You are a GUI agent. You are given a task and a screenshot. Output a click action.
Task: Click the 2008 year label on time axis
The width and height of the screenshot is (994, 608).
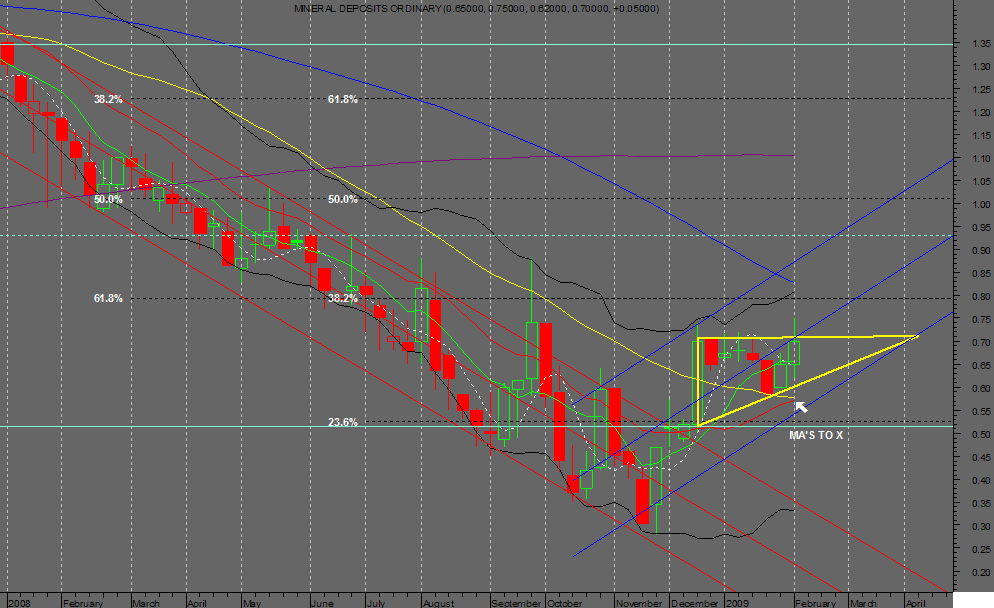coord(18,603)
